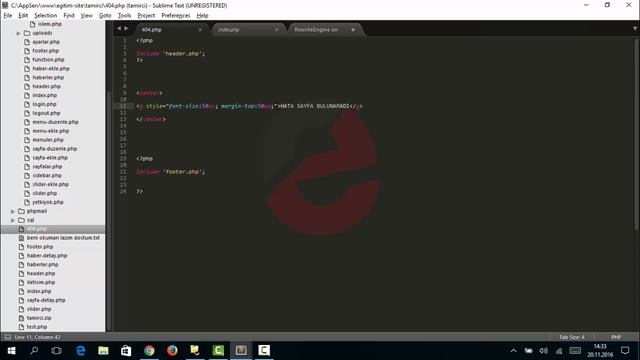Open the Tab Size: 4 selector
The width and height of the screenshot is (640, 360).
click(571, 337)
